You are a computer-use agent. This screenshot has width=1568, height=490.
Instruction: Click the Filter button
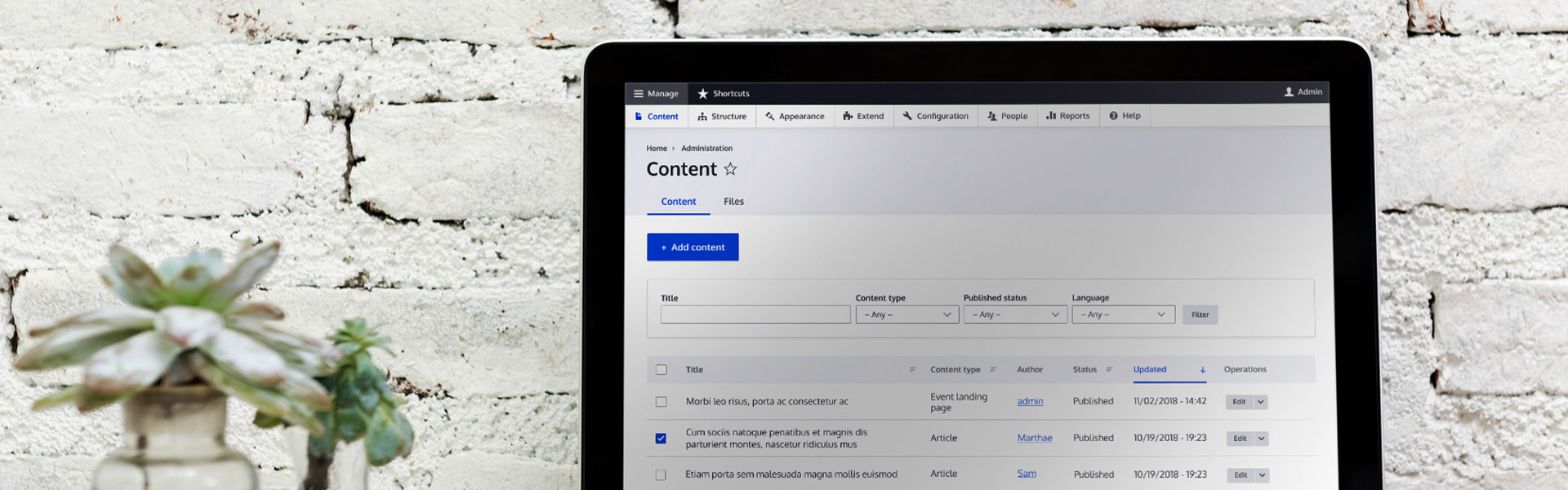coord(1200,314)
